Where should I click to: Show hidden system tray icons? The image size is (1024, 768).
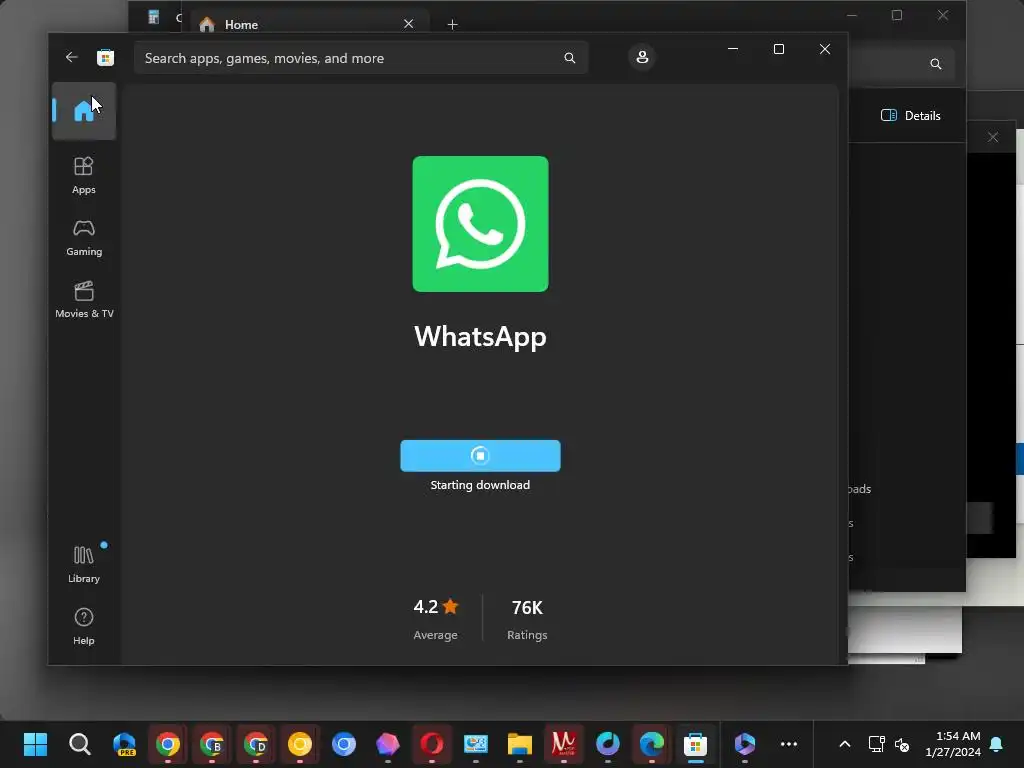[x=844, y=744]
